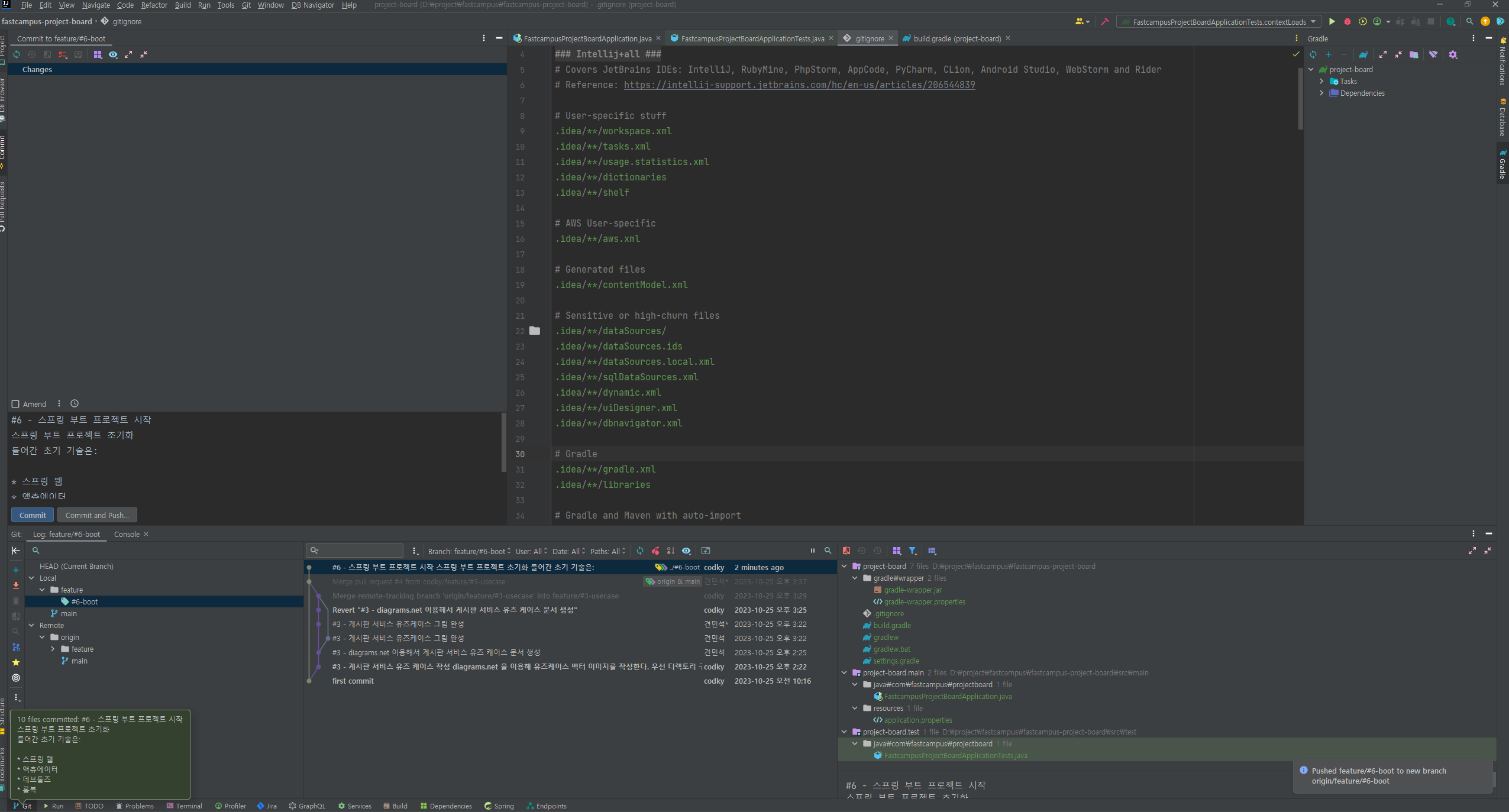Open the Branch: feature/#6-boot filter dropdown

[x=468, y=551]
